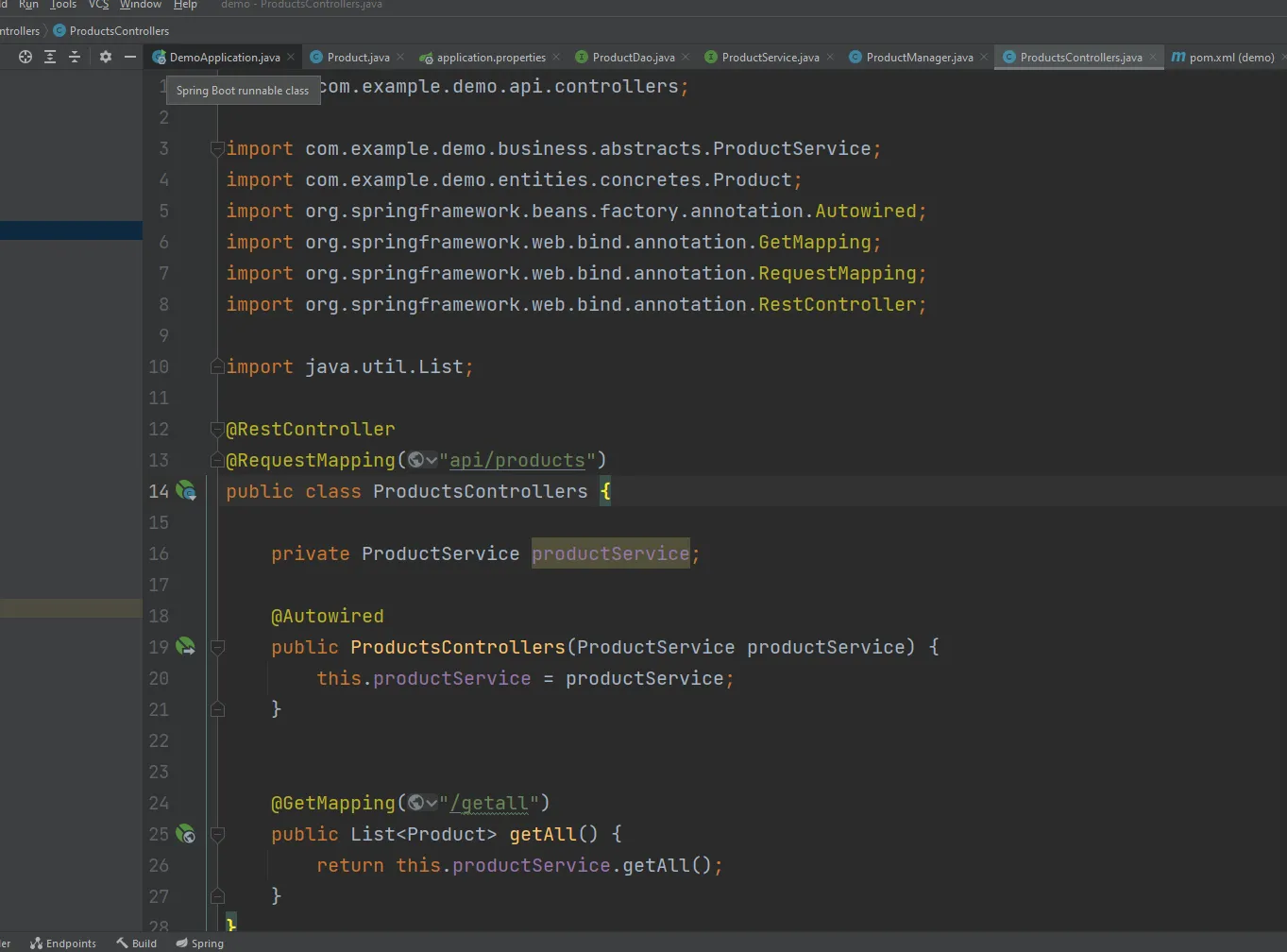Open project panel settings gear
This screenshot has height=952, width=1287.
(106, 57)
